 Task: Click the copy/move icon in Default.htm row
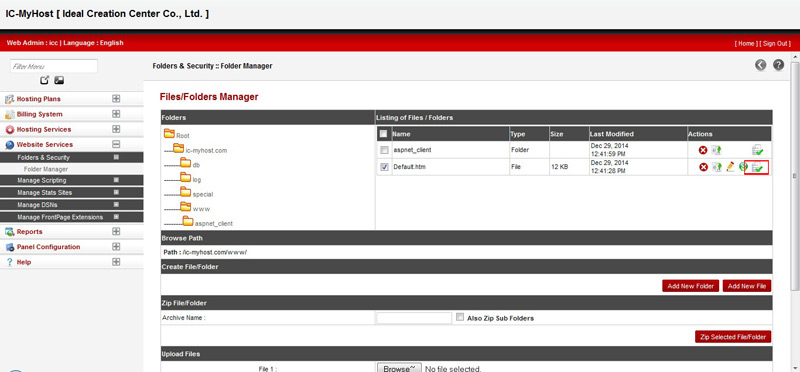717,167
